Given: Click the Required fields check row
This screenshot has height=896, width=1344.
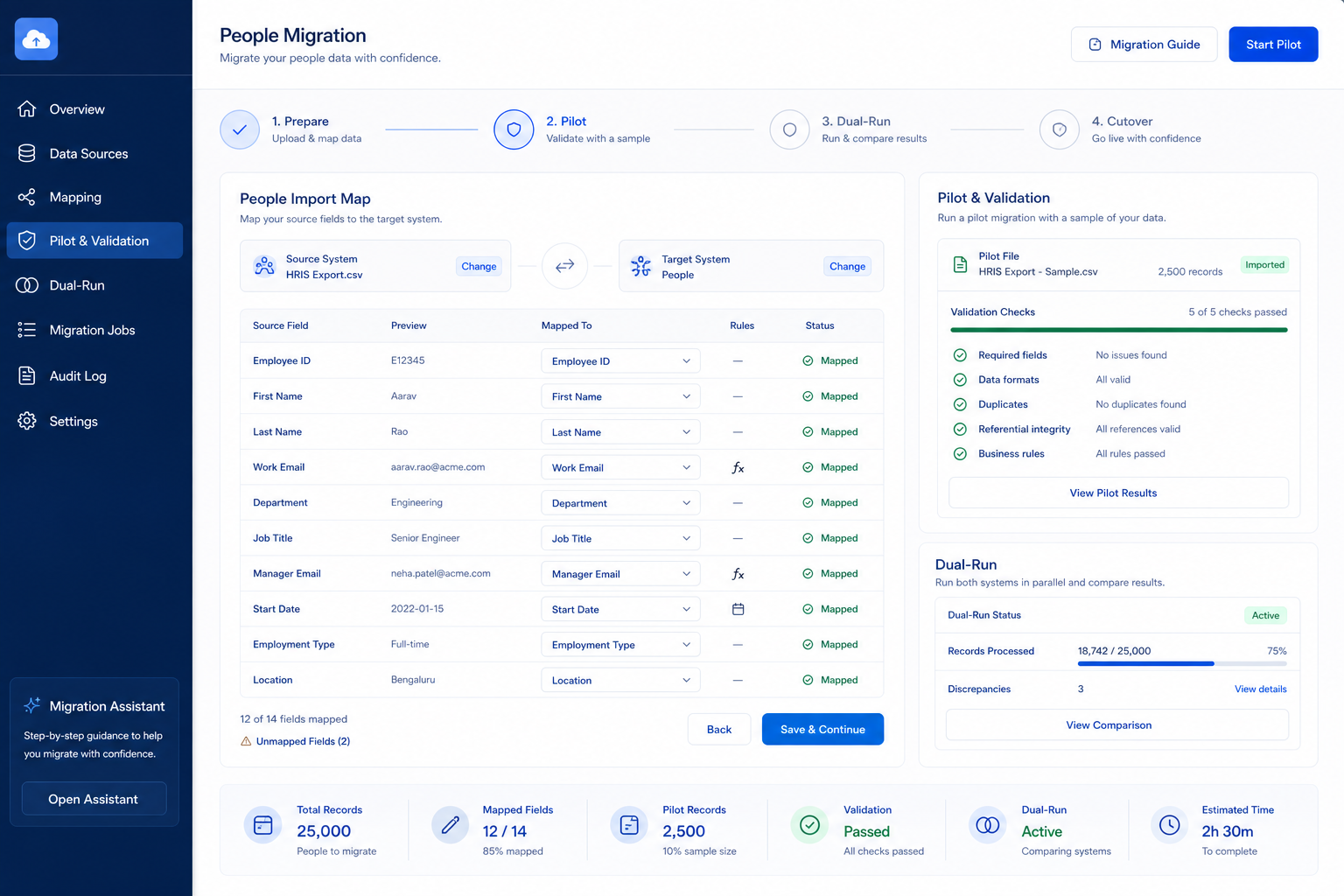Looking at the screenshot, I should tap(1118, 355).
